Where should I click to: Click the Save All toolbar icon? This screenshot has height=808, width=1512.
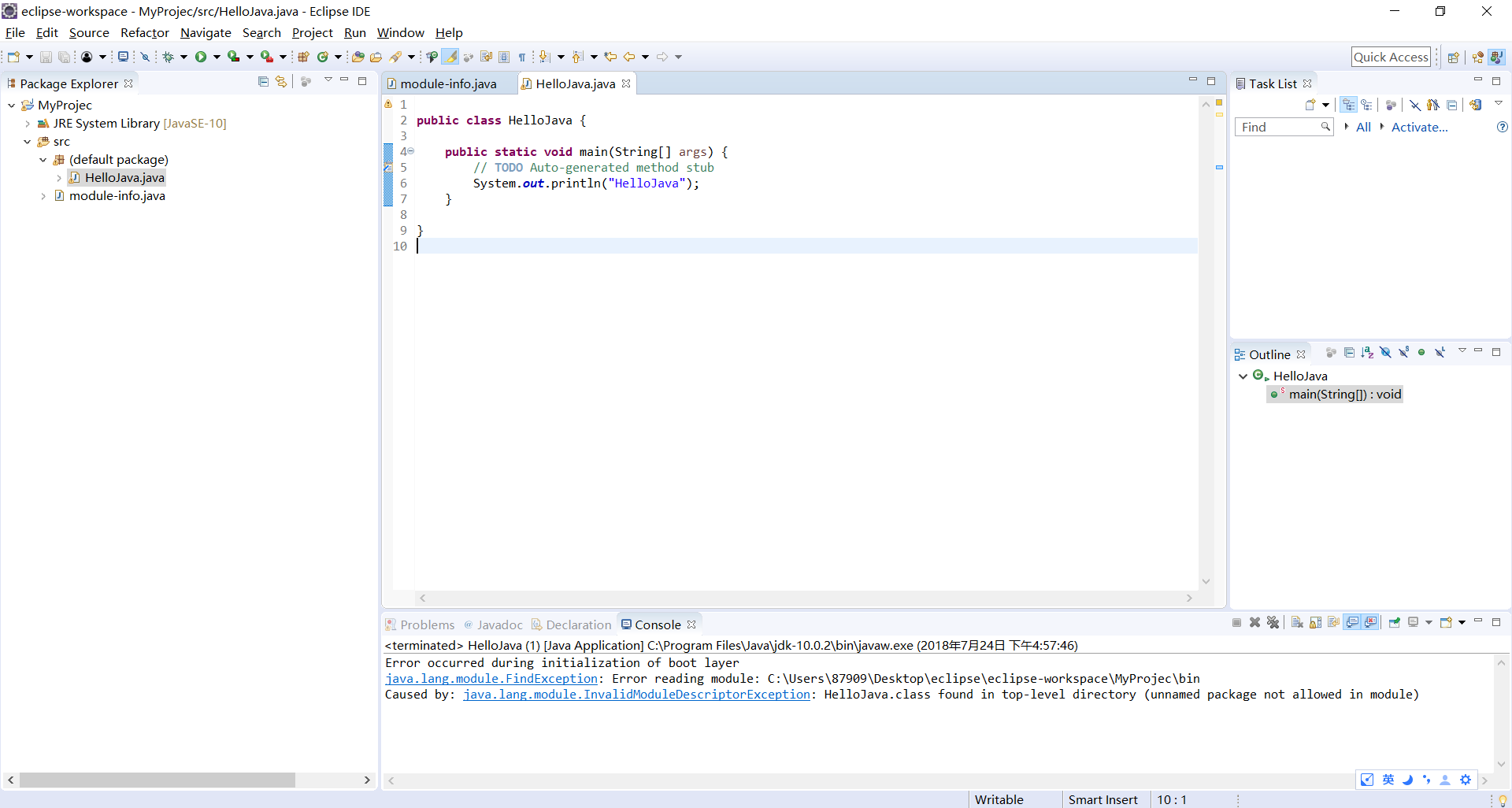coord(65,57)
